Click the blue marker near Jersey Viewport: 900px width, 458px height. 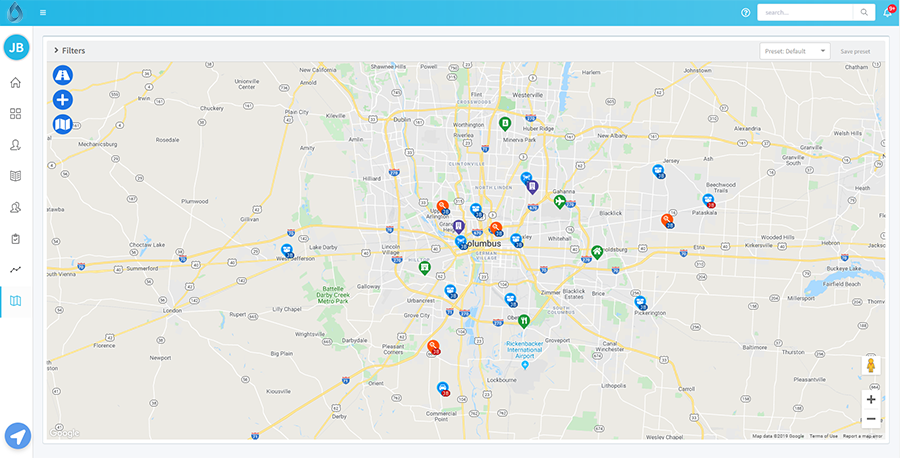658,172
